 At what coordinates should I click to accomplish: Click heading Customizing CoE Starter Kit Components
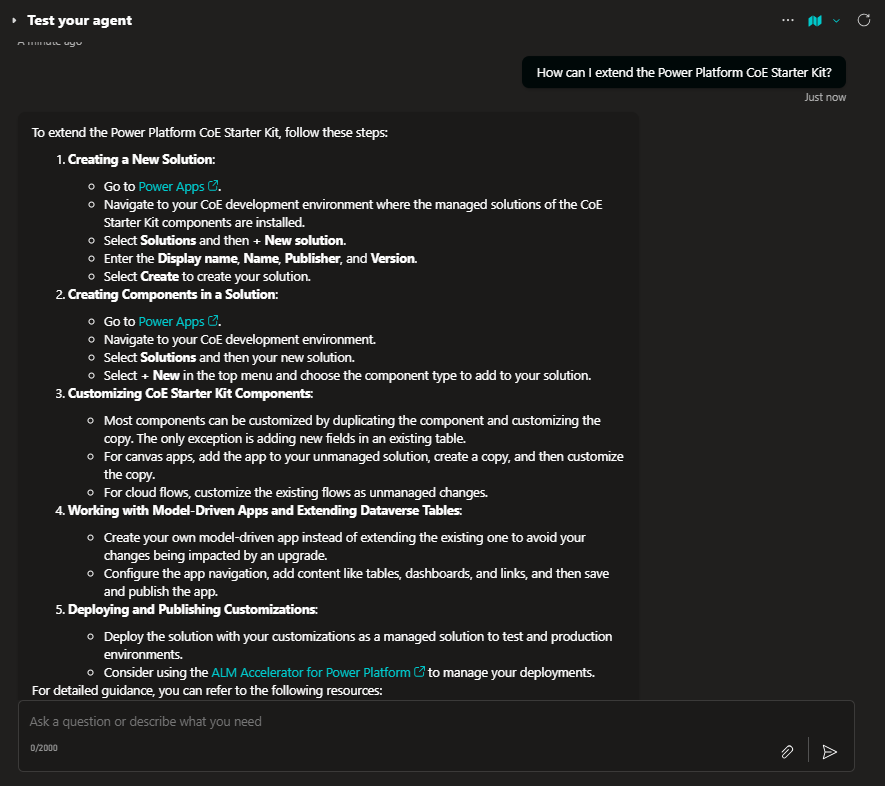click(190, 393)
